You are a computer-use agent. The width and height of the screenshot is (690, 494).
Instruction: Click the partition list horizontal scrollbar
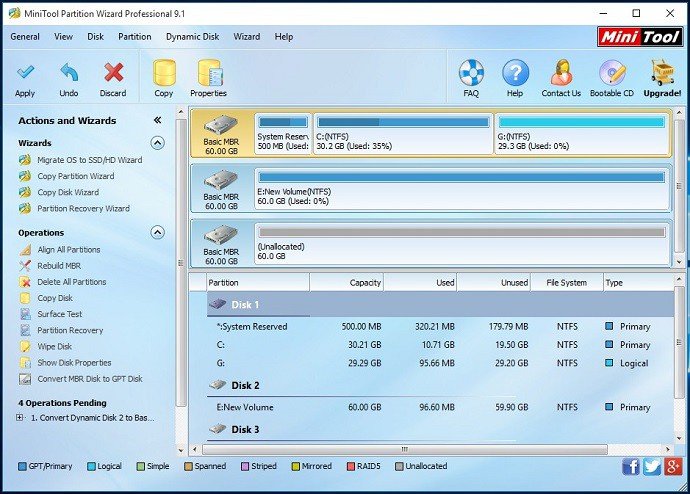404,449
